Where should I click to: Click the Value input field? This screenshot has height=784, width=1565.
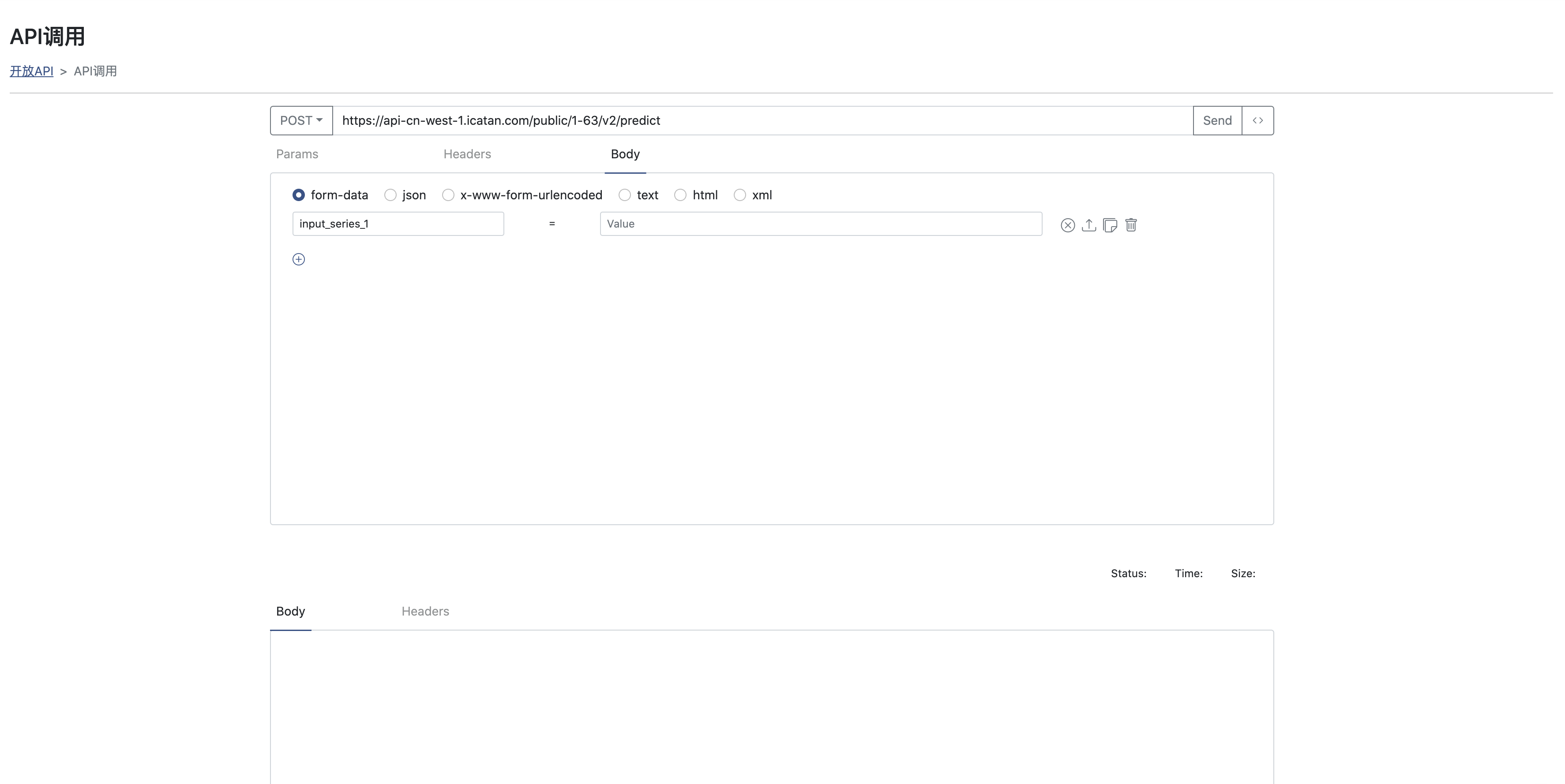820,224
